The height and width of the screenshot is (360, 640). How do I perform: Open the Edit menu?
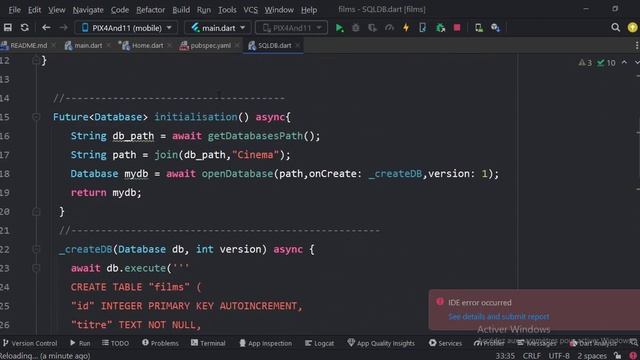[34, 9]
